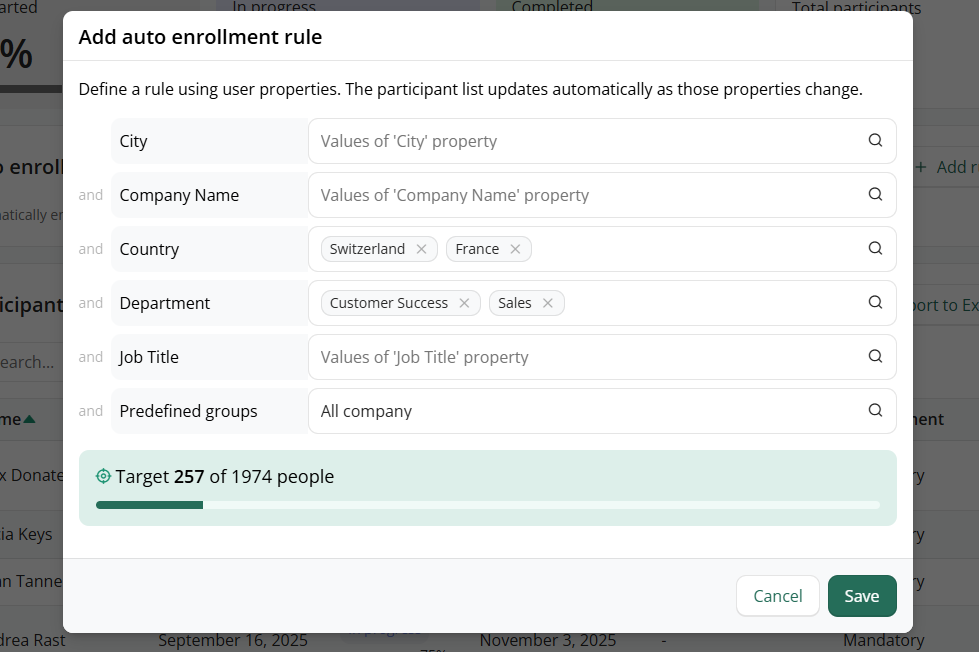
Task: Click the Predefined groups All company field
Action: pos(580,411)
